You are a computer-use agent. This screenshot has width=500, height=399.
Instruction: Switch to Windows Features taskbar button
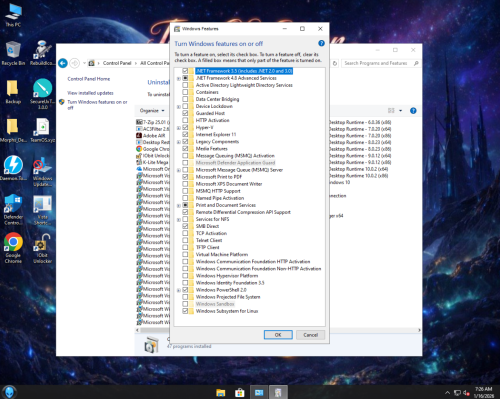(278, 393)
